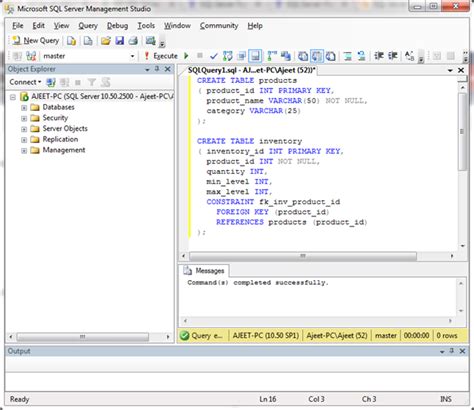Open the Query menu

tap(88, 26)
